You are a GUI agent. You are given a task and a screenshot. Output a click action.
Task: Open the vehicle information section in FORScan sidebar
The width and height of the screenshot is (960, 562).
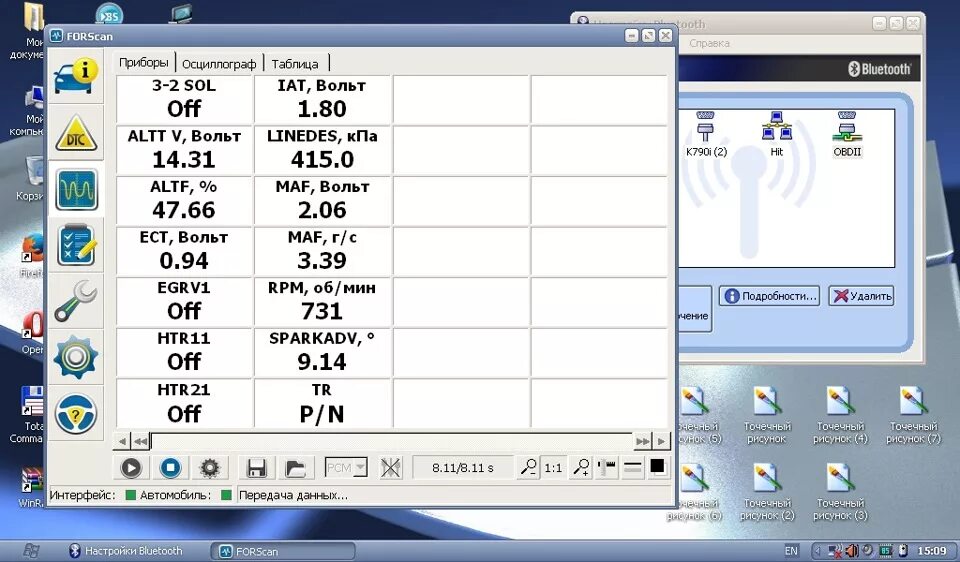76,76
